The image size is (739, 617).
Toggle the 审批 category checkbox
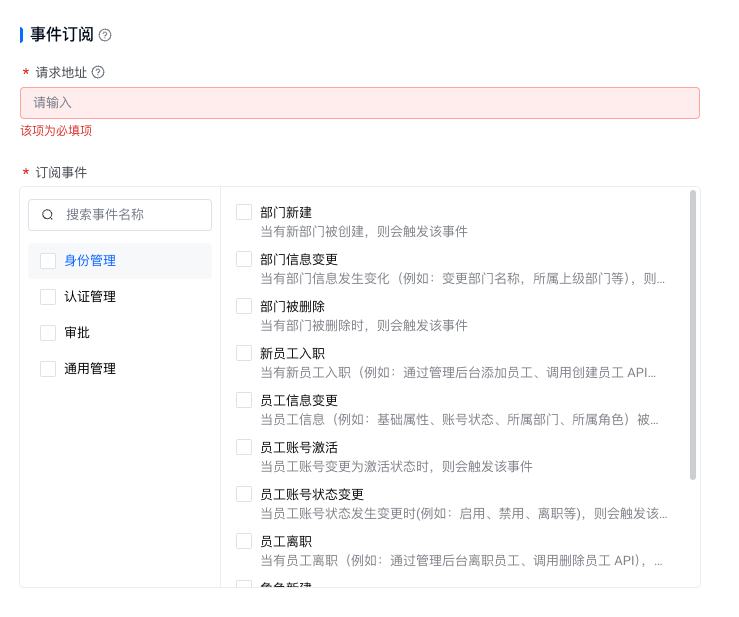coord(48,333)
